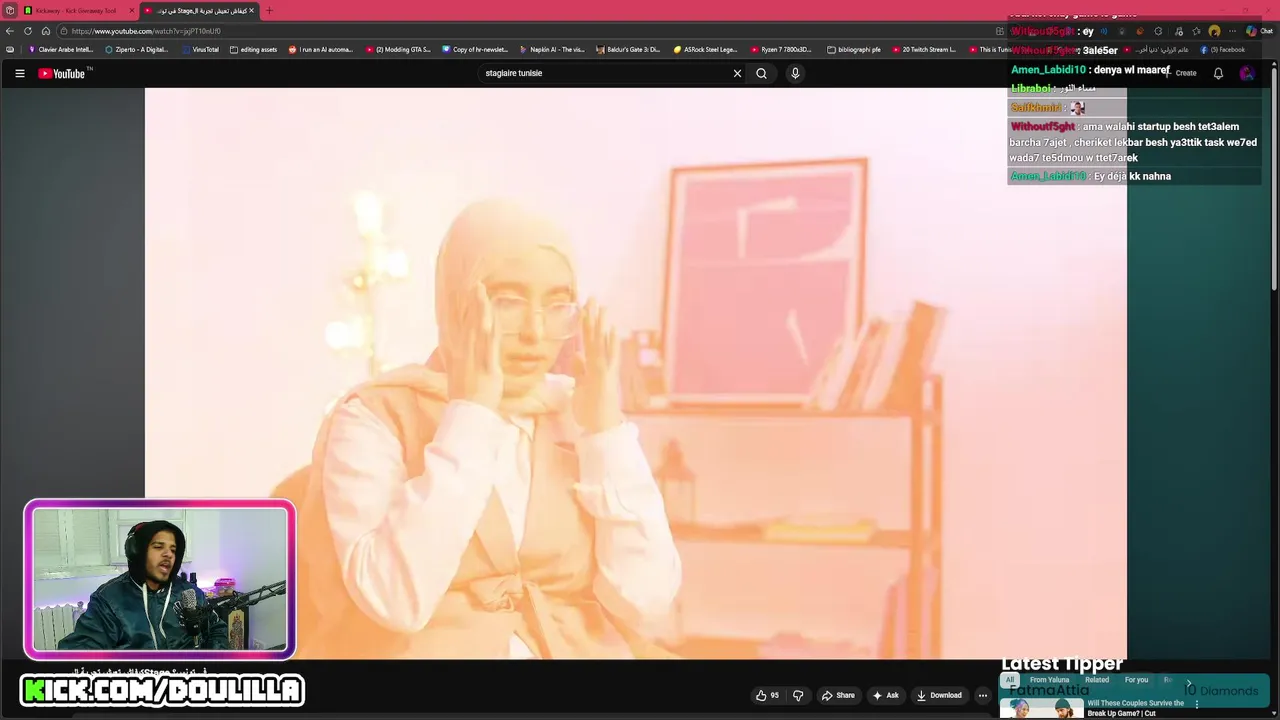This screenshot has height=720, width=1280.
Task: Click the video player area
Action: point(636,373)
